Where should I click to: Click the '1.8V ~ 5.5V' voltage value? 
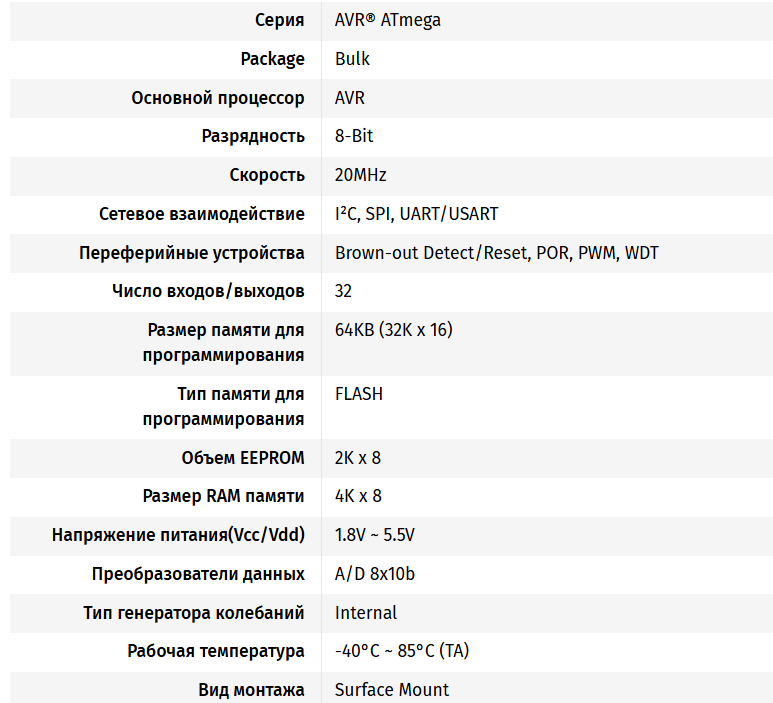[374, 535]
